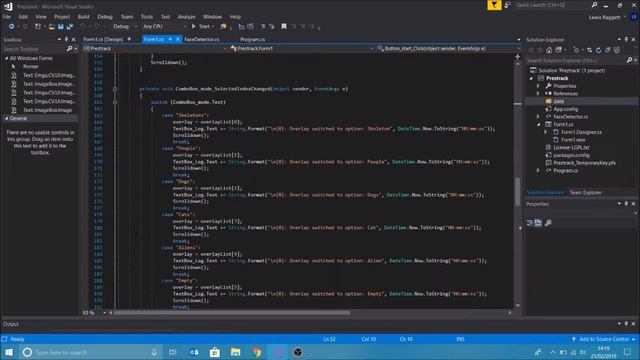Toggle auto-hide pin on Output panel
The image size is (640, 360).
[x=626, y=324]
